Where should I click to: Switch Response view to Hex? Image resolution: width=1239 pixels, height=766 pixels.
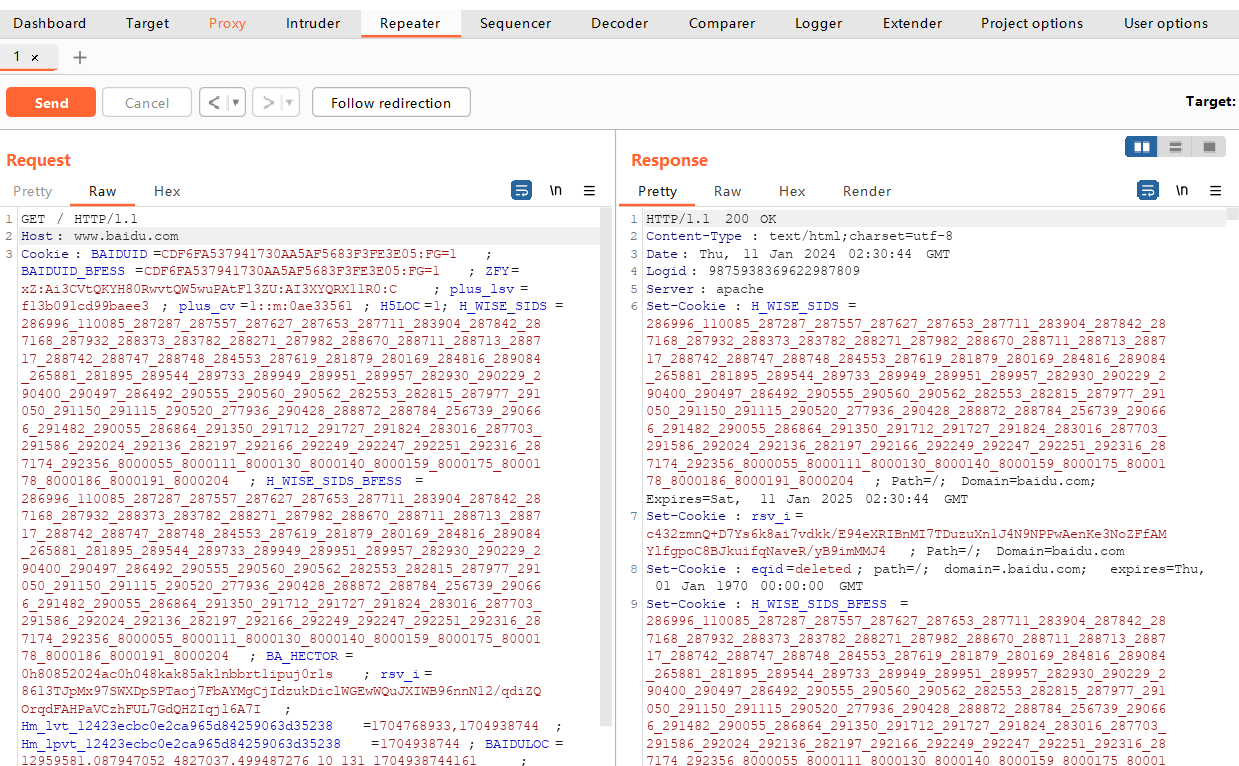[792, 191]
